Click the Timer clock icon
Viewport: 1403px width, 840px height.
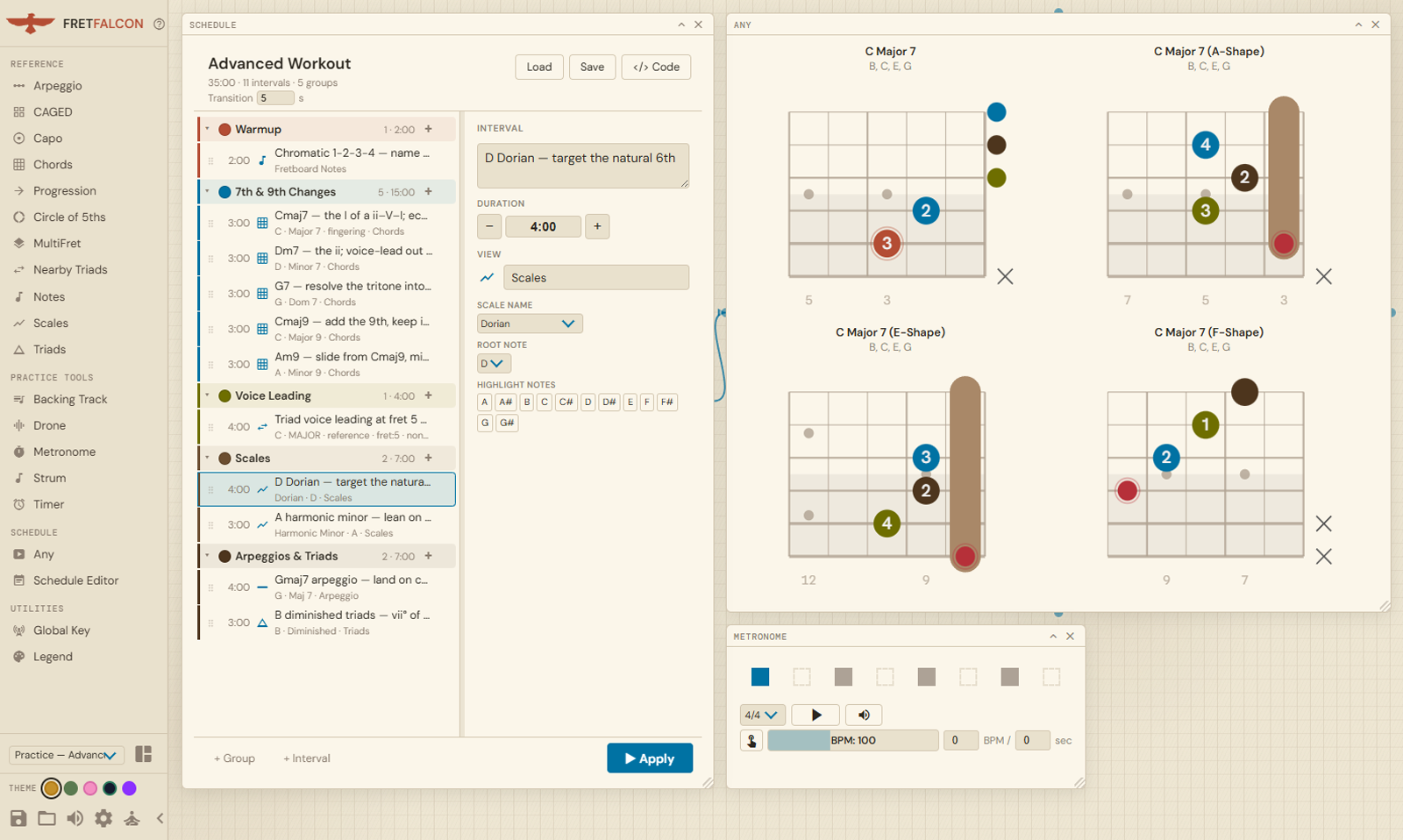tap(19, 504)
